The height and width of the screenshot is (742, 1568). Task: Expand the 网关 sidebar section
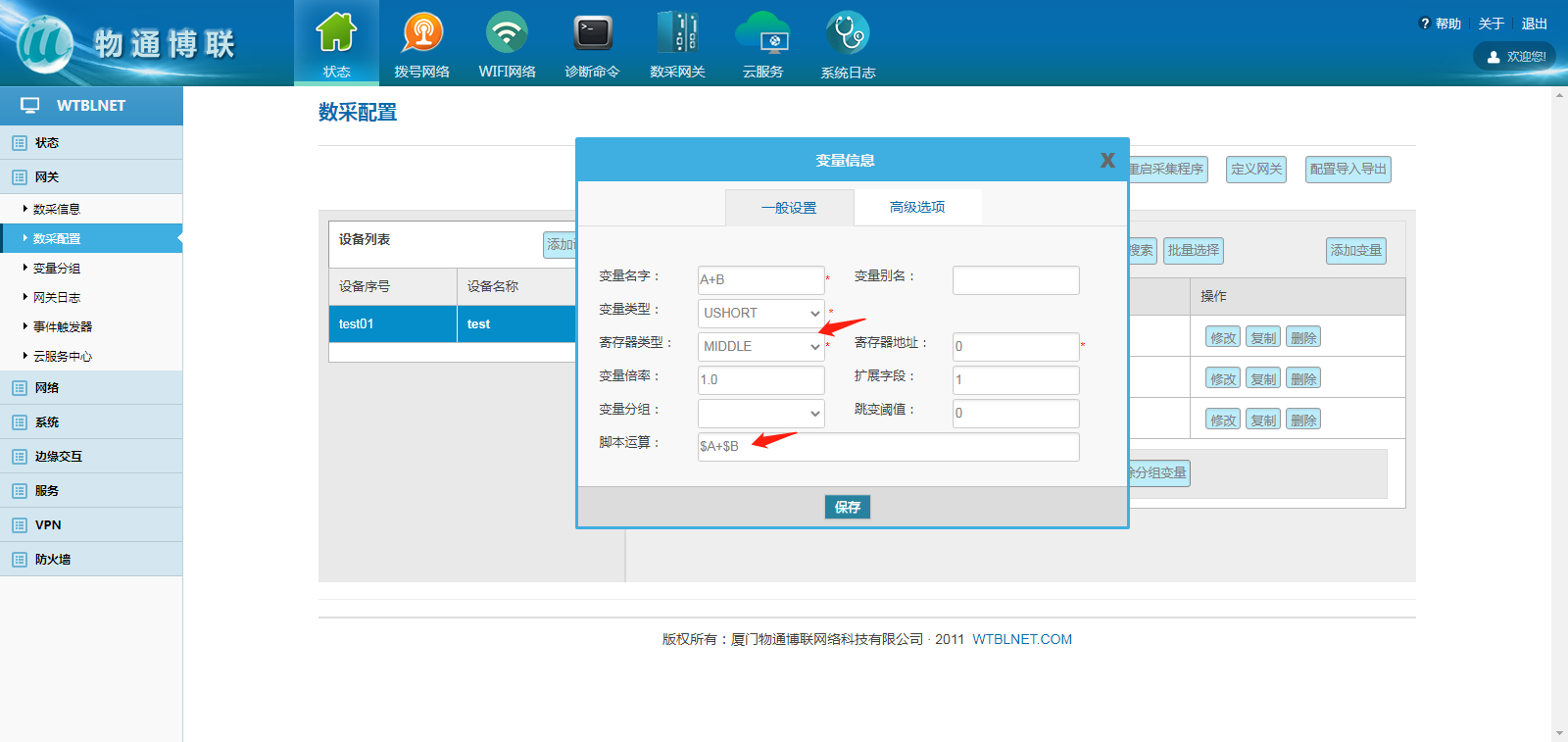[91, 176]
